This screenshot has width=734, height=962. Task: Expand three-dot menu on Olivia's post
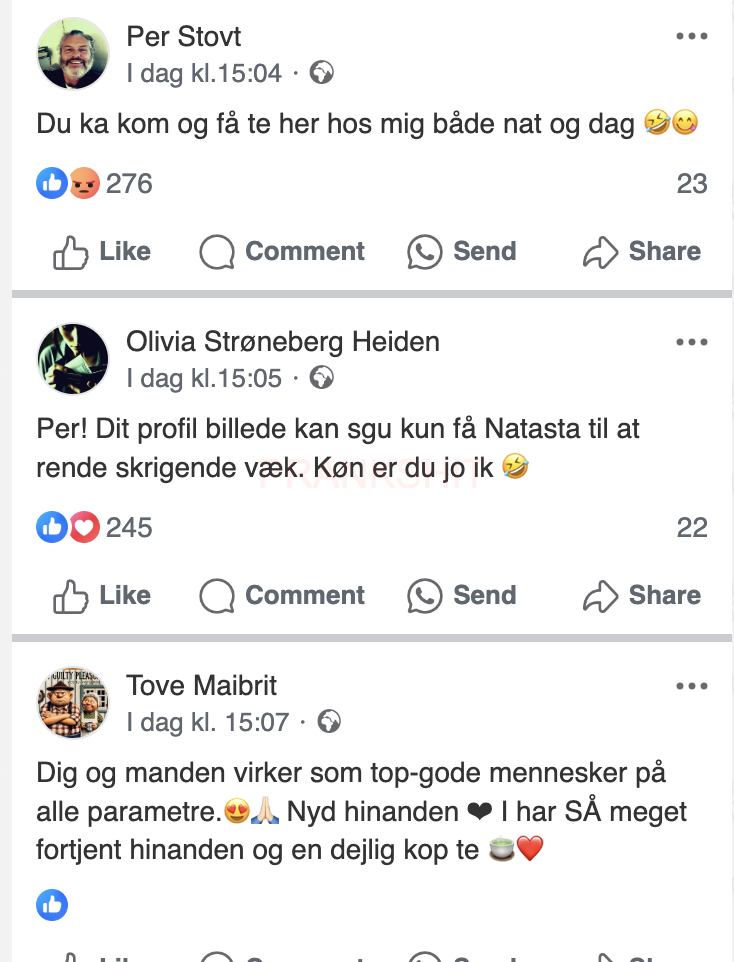[x=691, y=342]
